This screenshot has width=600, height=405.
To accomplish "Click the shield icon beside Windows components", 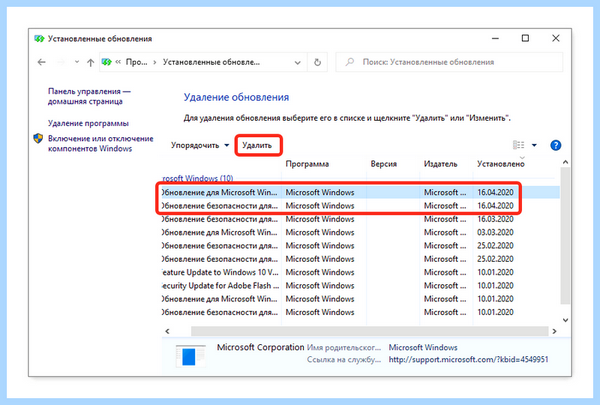I will [x=38, y=139].
